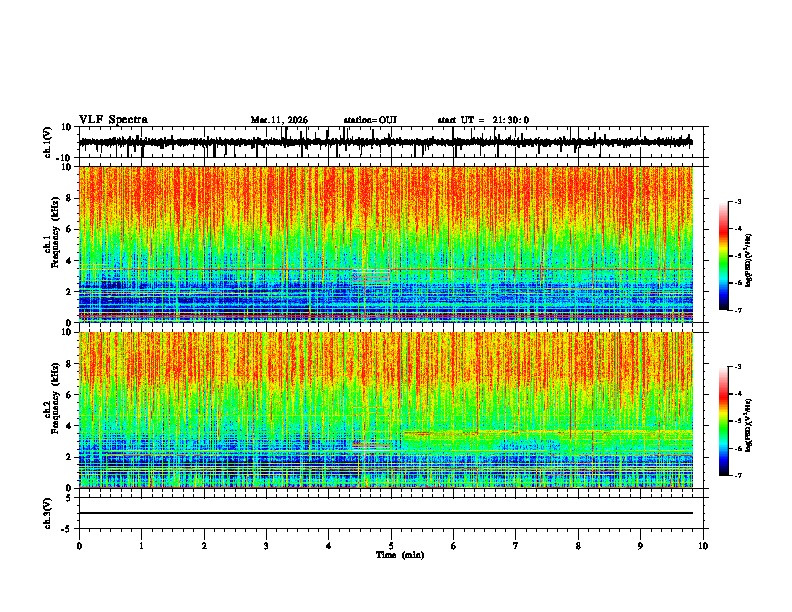Click the ch.2 spectrogram color scale bar
Viewport: 792px width, 612px height.
(x=724, y=421)
